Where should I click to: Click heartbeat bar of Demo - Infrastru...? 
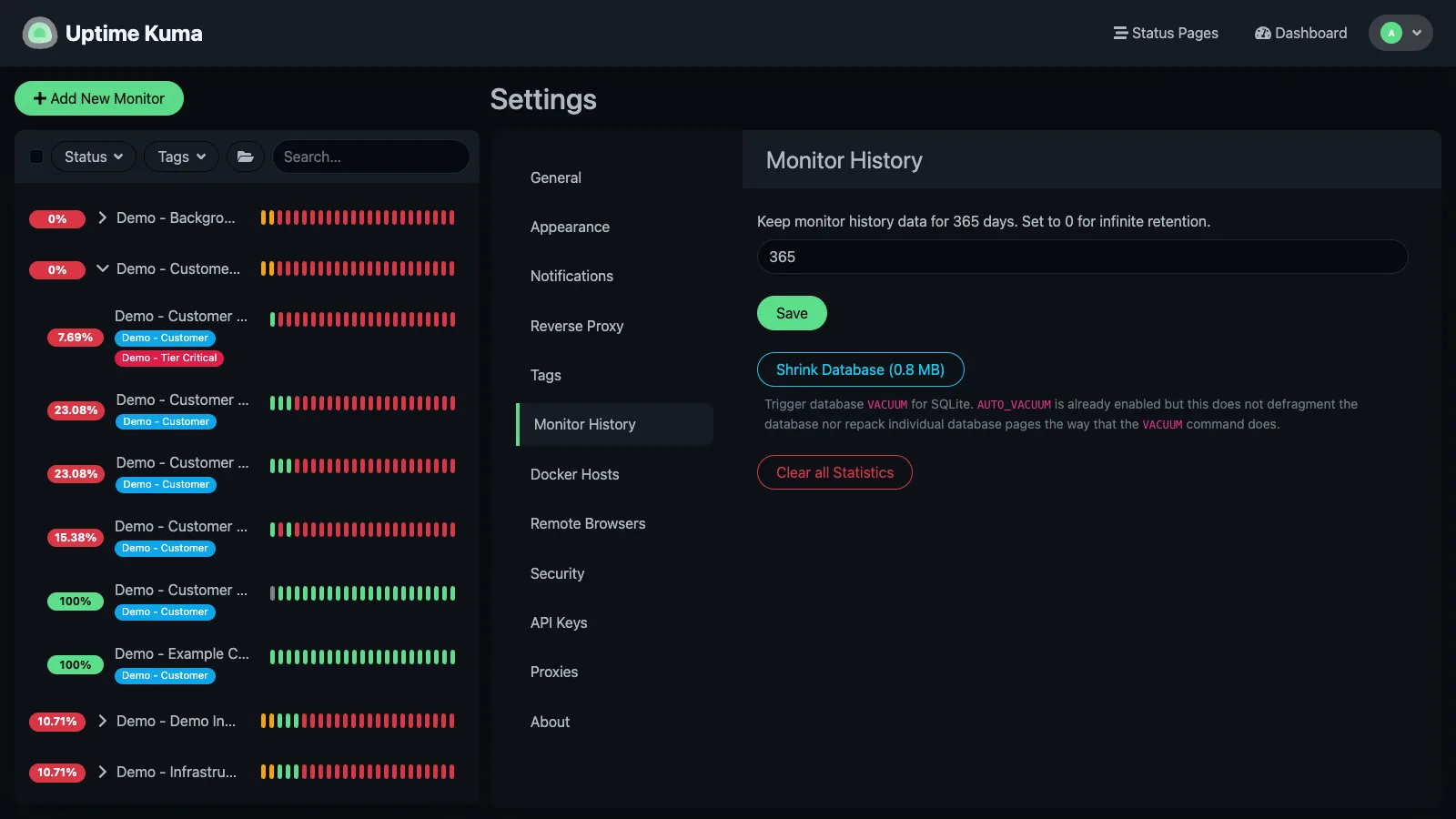pyautogui.click(x=358, y=772)
